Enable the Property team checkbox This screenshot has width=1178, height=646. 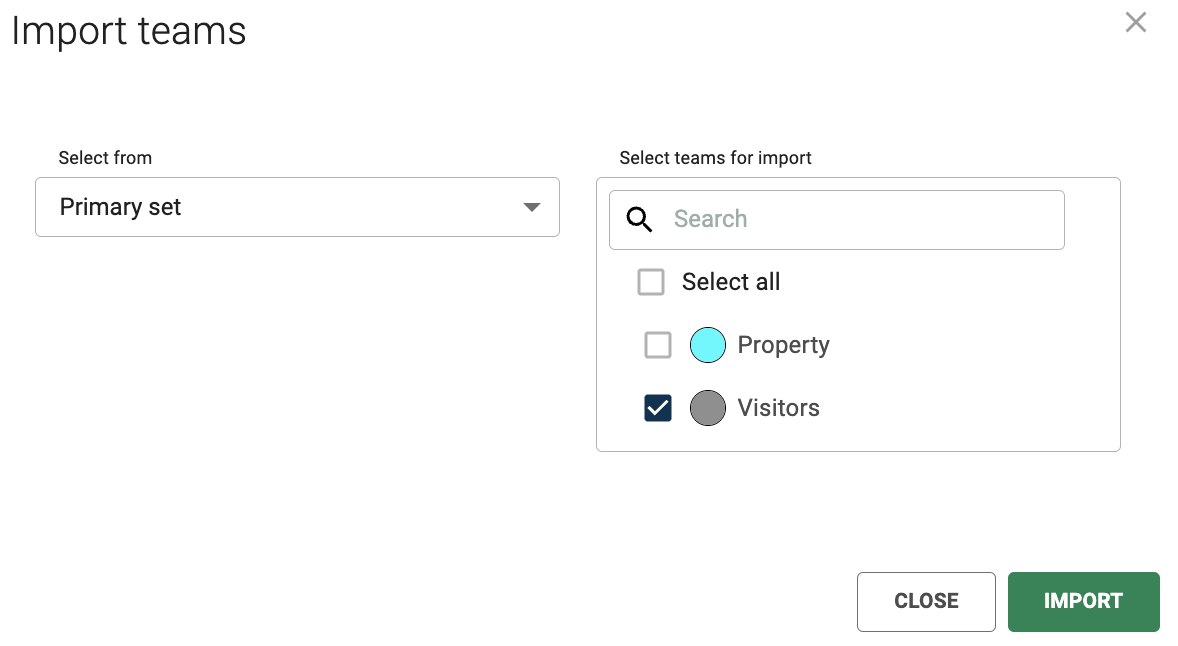click(658, 345)
